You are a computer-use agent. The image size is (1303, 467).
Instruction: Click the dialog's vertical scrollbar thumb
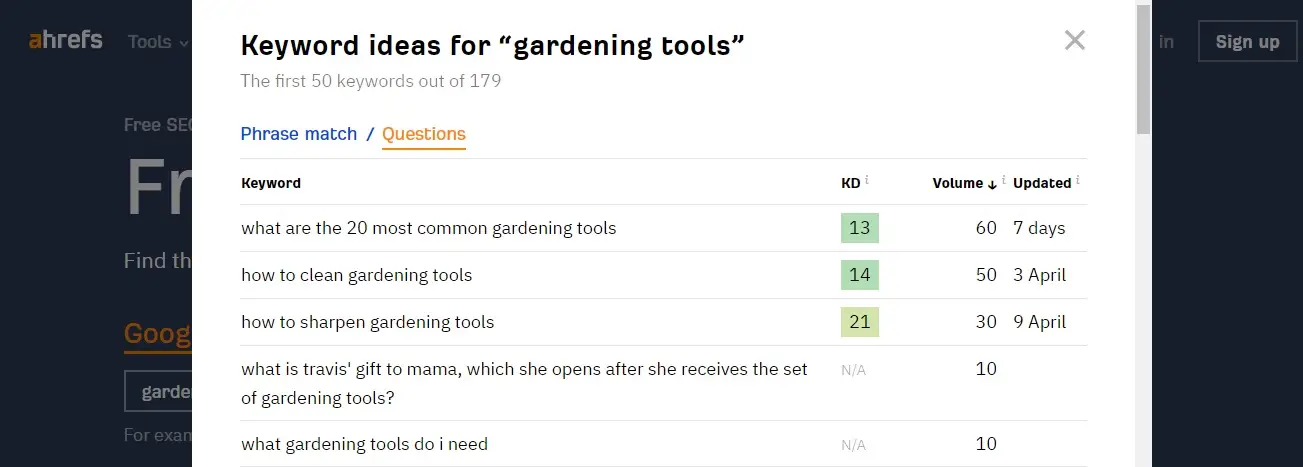point(1144,70)
